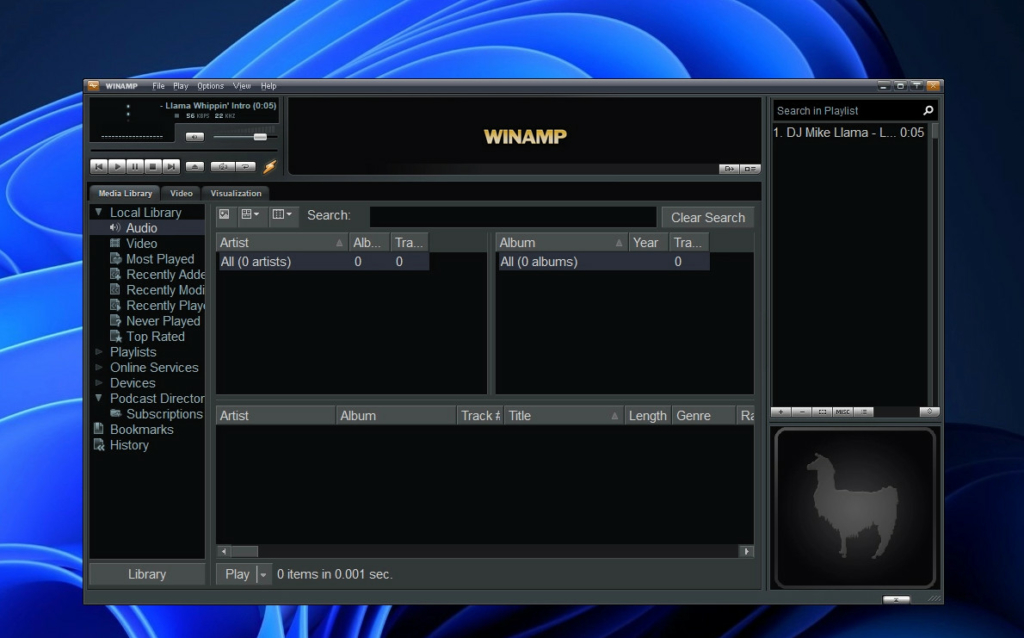Click the Library button at bottom left
Screen dimensions: 1024x638
click(147, 574)
